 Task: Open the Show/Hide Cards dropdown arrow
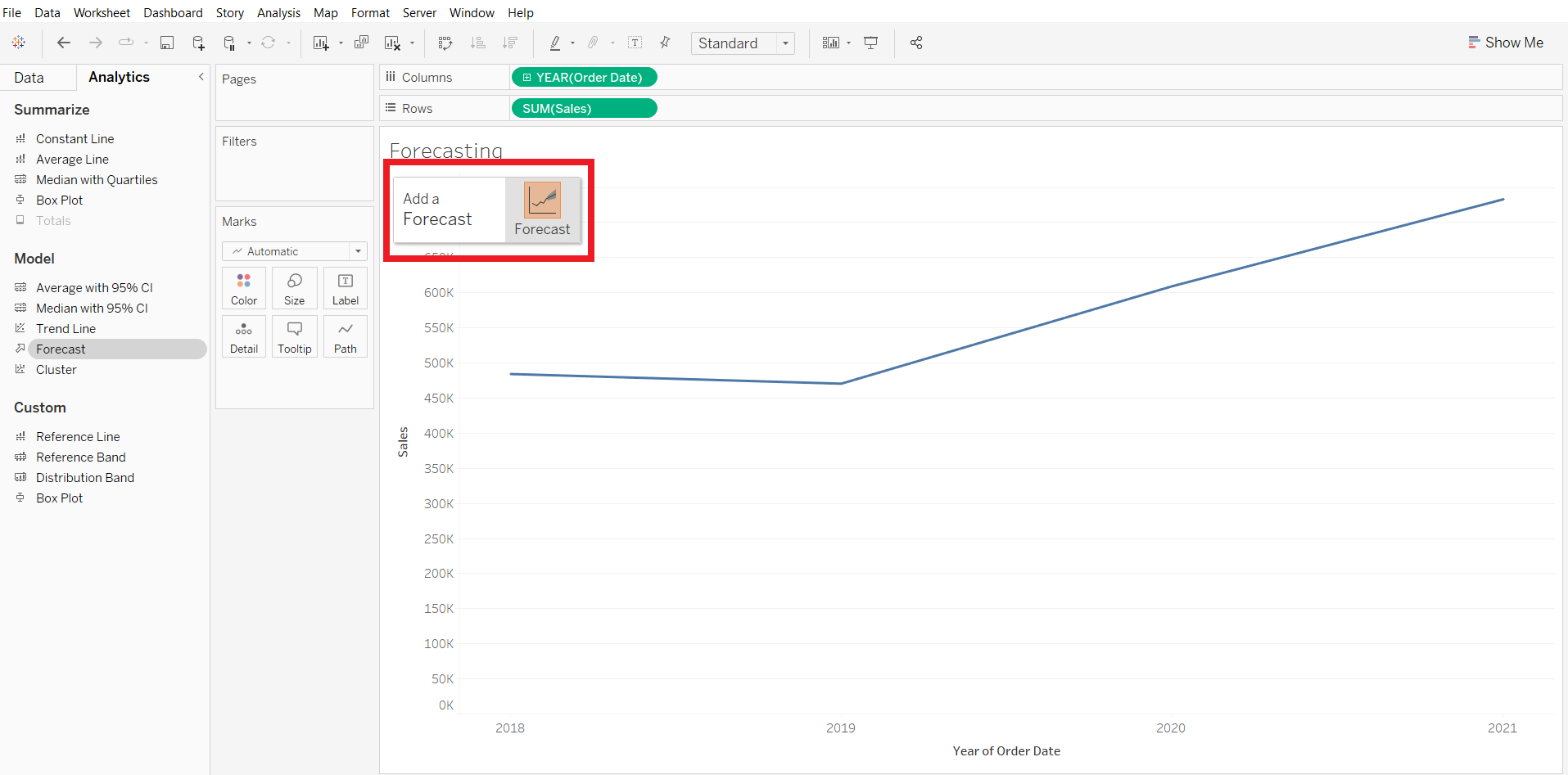click(848, 43)
